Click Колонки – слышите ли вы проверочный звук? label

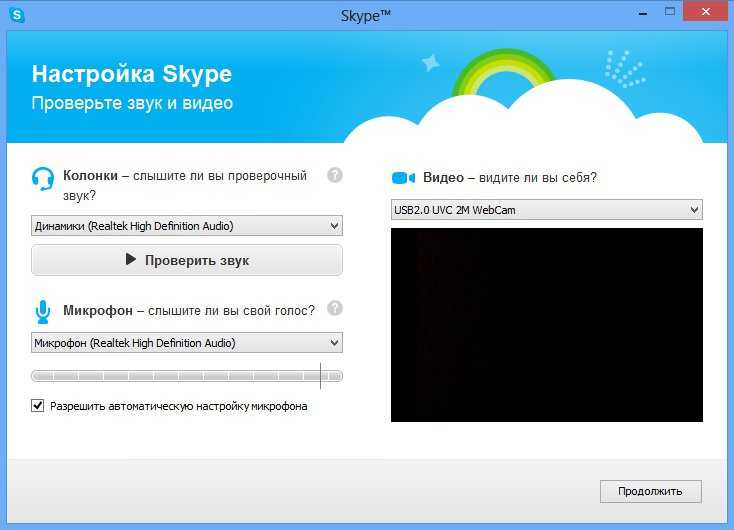coord(185,185)
